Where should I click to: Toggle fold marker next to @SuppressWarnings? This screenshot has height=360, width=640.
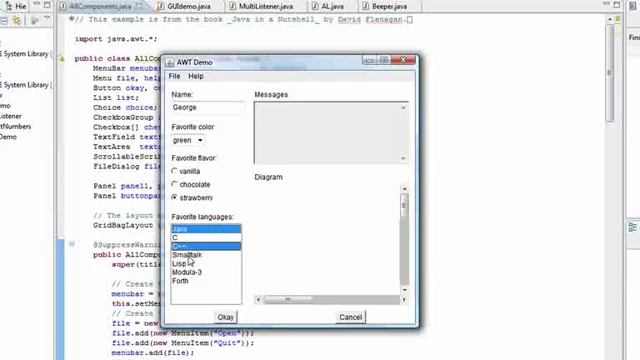point(71,244)
